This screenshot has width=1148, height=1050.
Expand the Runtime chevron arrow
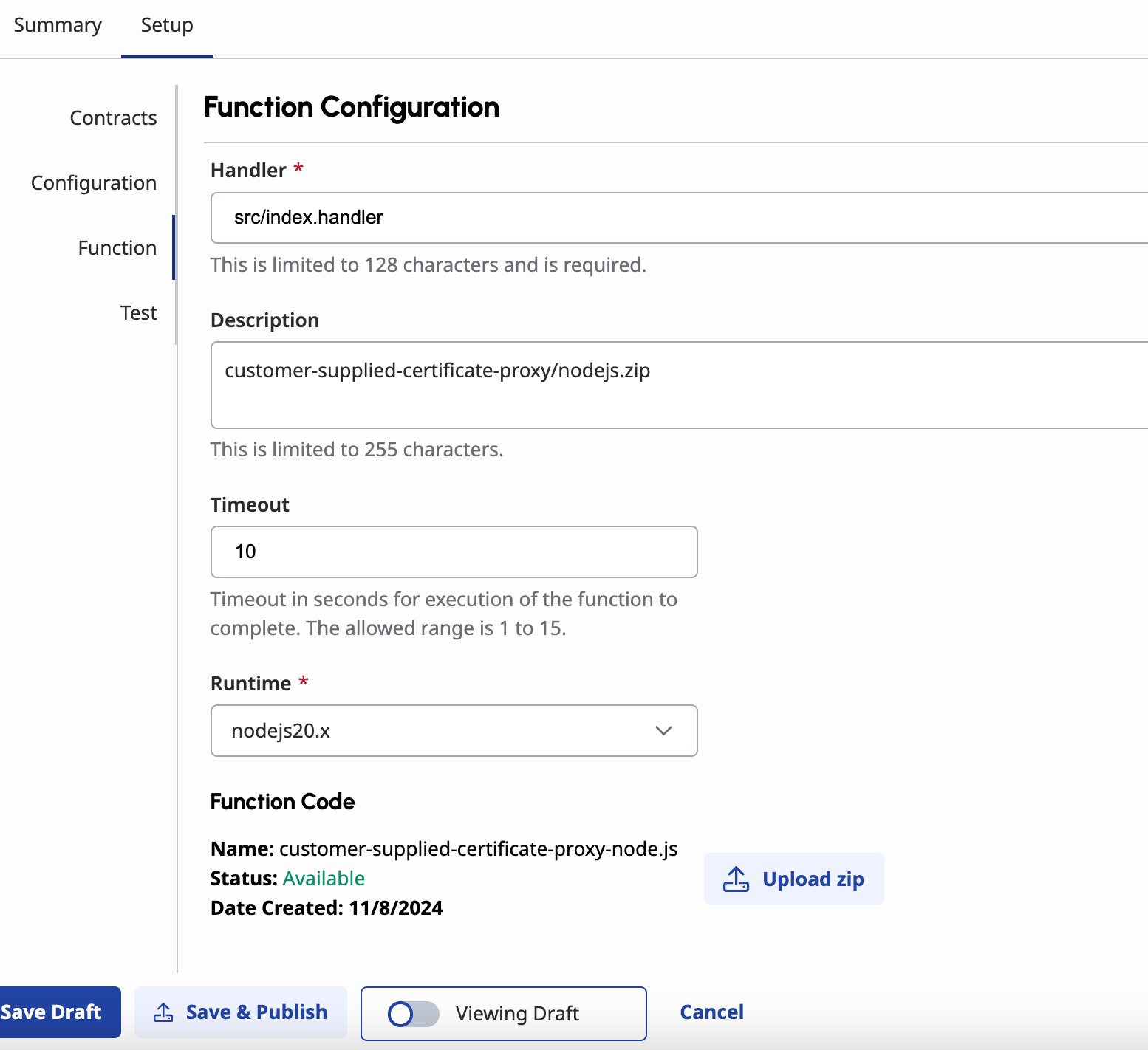tap(663, 731)
